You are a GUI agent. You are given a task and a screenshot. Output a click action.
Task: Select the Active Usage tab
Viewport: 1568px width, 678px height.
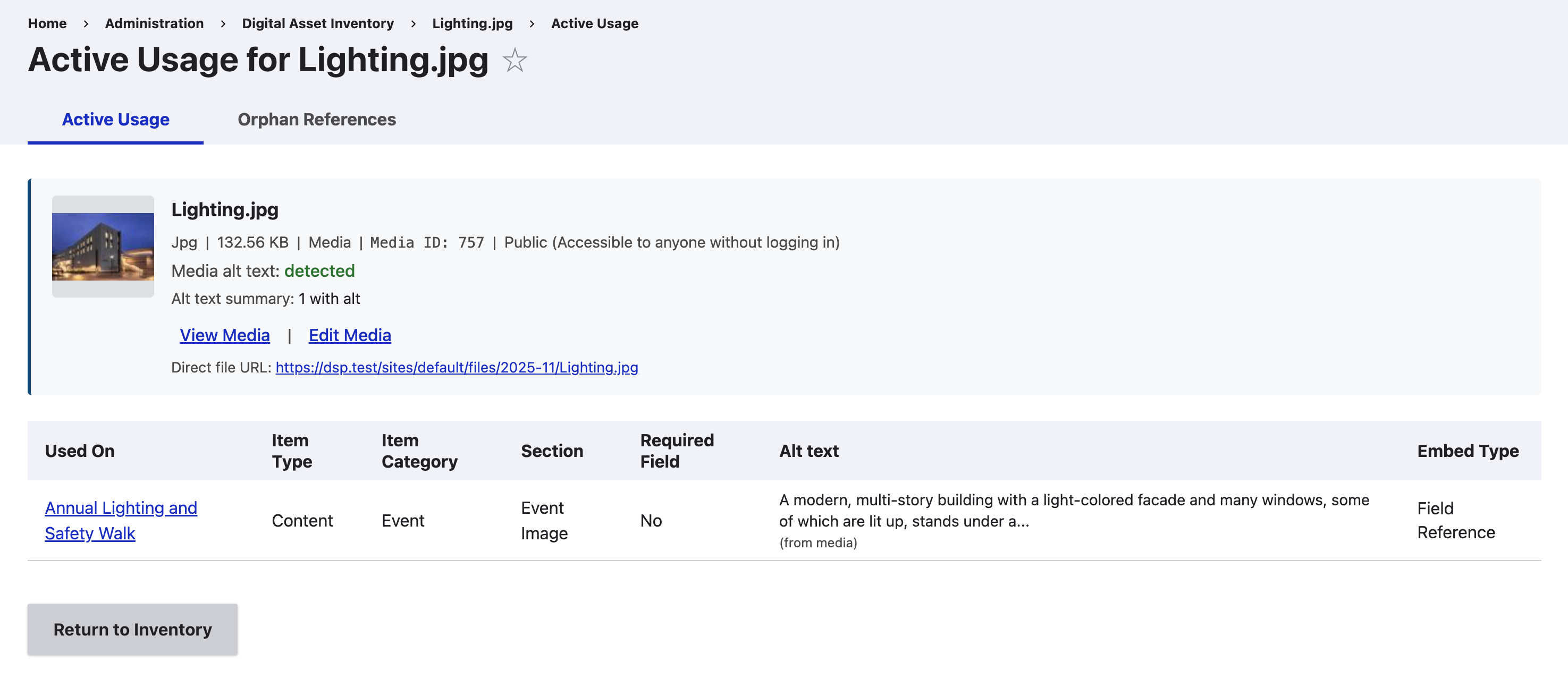pos(115,120)
